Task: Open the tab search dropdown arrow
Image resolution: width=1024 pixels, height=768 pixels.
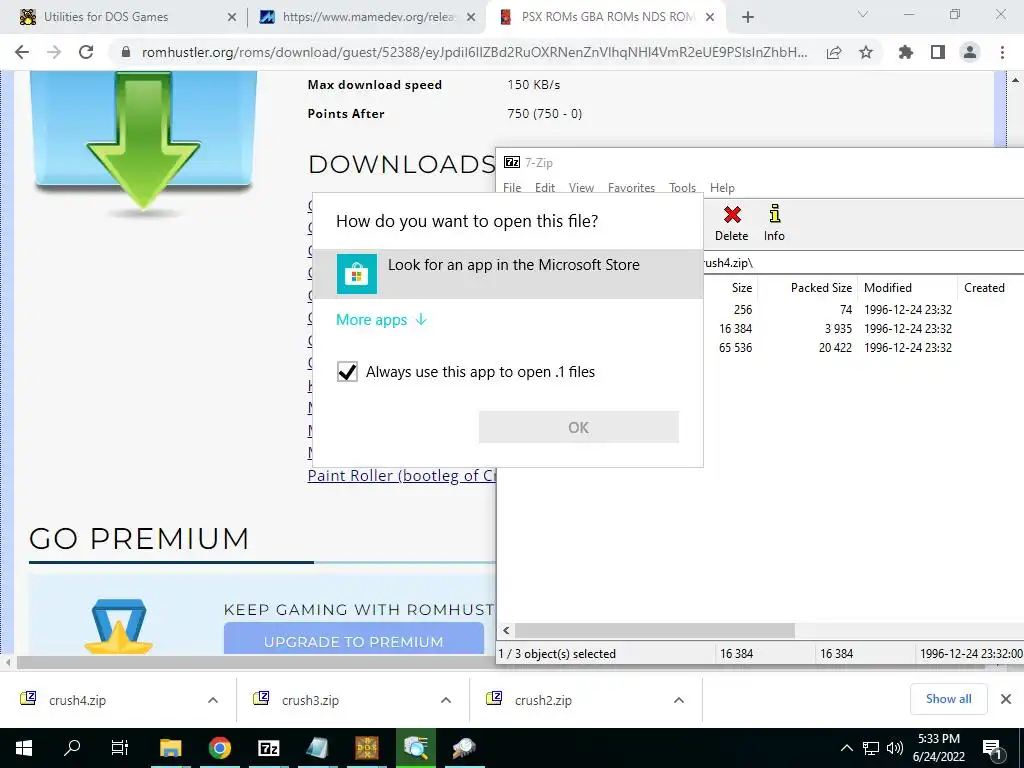Action: click(863, 14)
